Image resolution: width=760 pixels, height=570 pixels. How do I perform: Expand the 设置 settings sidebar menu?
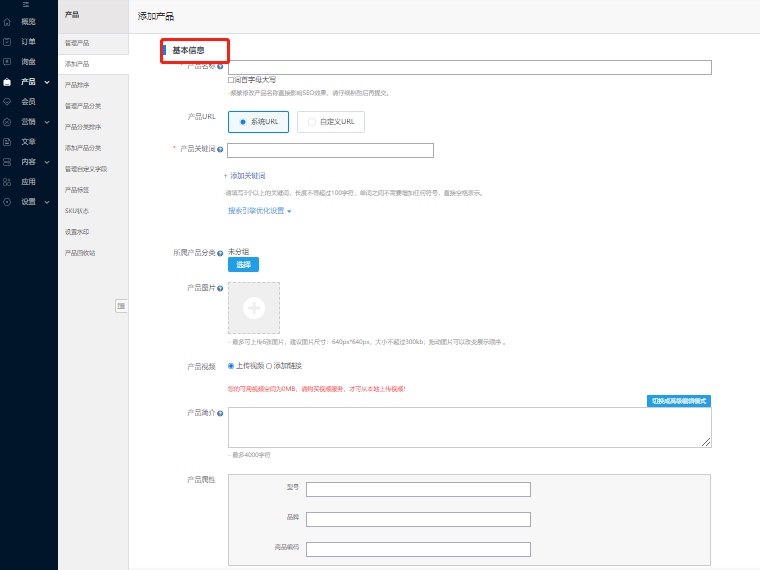click(x=27, y=201)
